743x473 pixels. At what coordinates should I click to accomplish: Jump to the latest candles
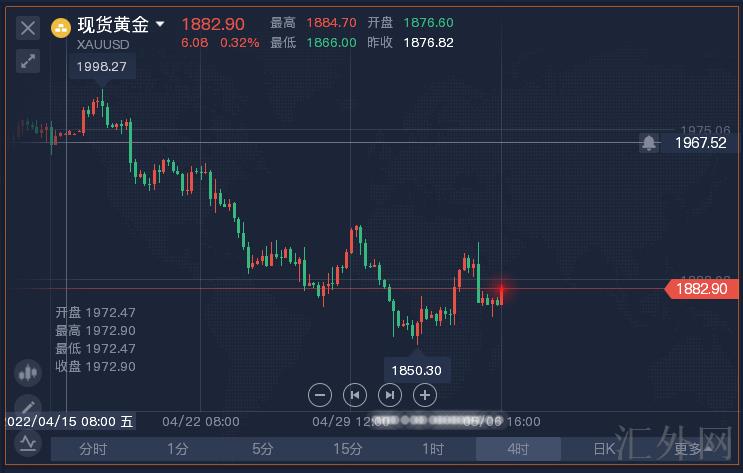(390, 394)
